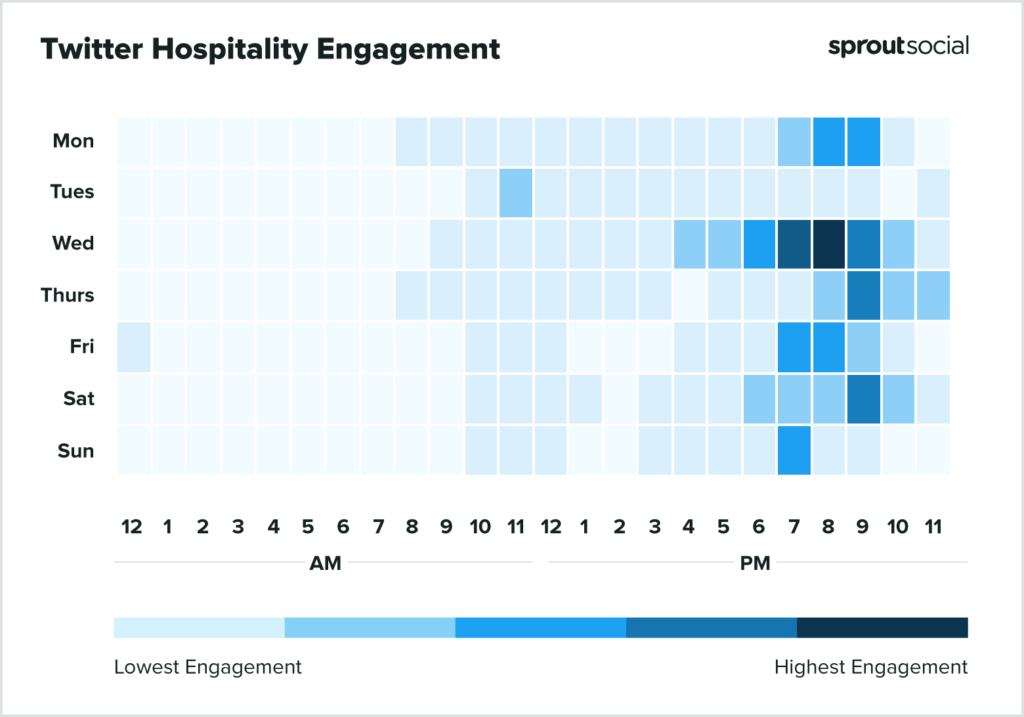Screen dimensions: 1024x717
Task: Click the Tuesday 11 AM heatmap cell
Action: tap(516, 192)
